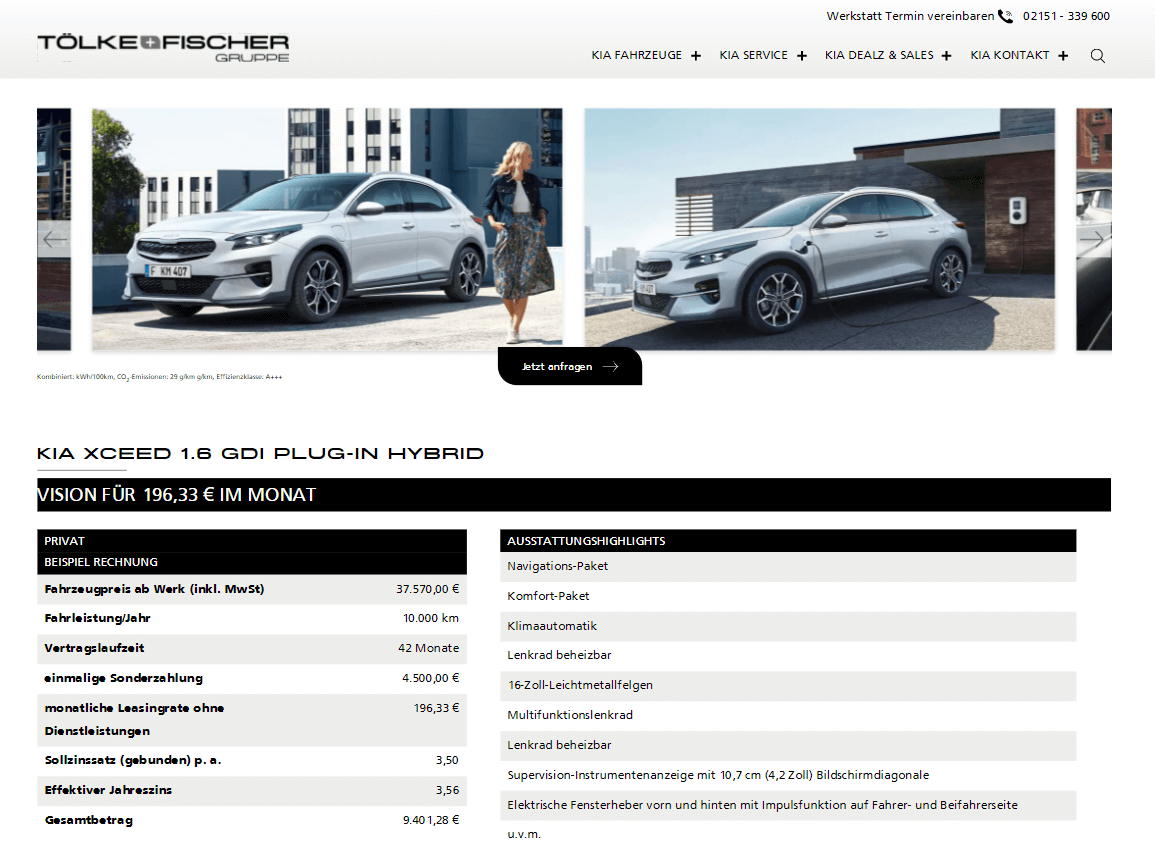
Task: Click the KIA XCEED 1.6 GDI PLUG-IN HYBRID heading
Action: pyautogui.click(x=260, y=454)
